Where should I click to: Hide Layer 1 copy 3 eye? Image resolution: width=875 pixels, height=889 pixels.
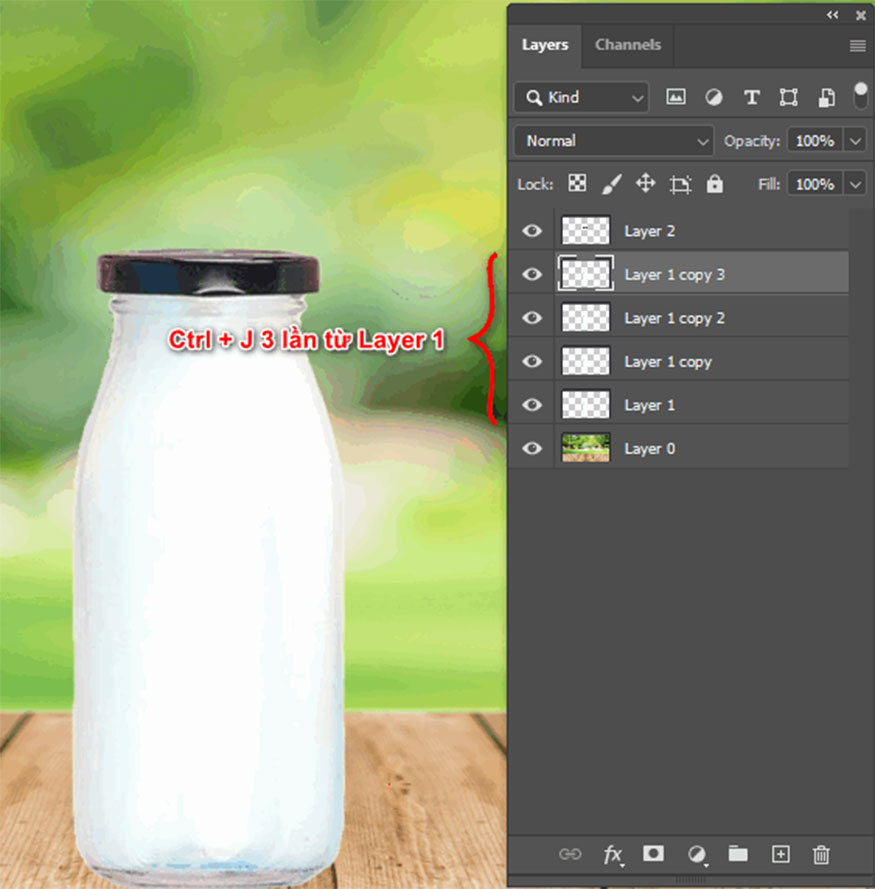pos(532,274)
